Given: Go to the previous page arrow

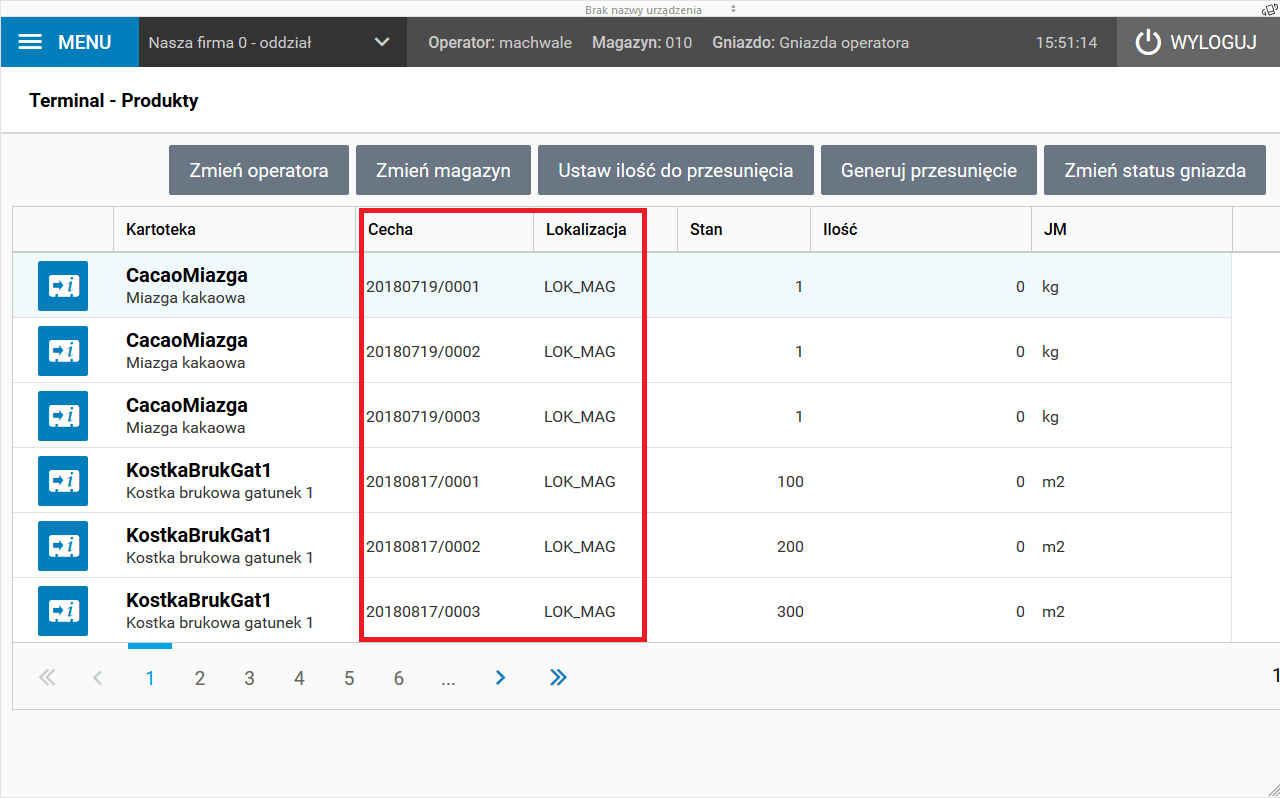Looking at the screenshot, I should tap(97, 678).
